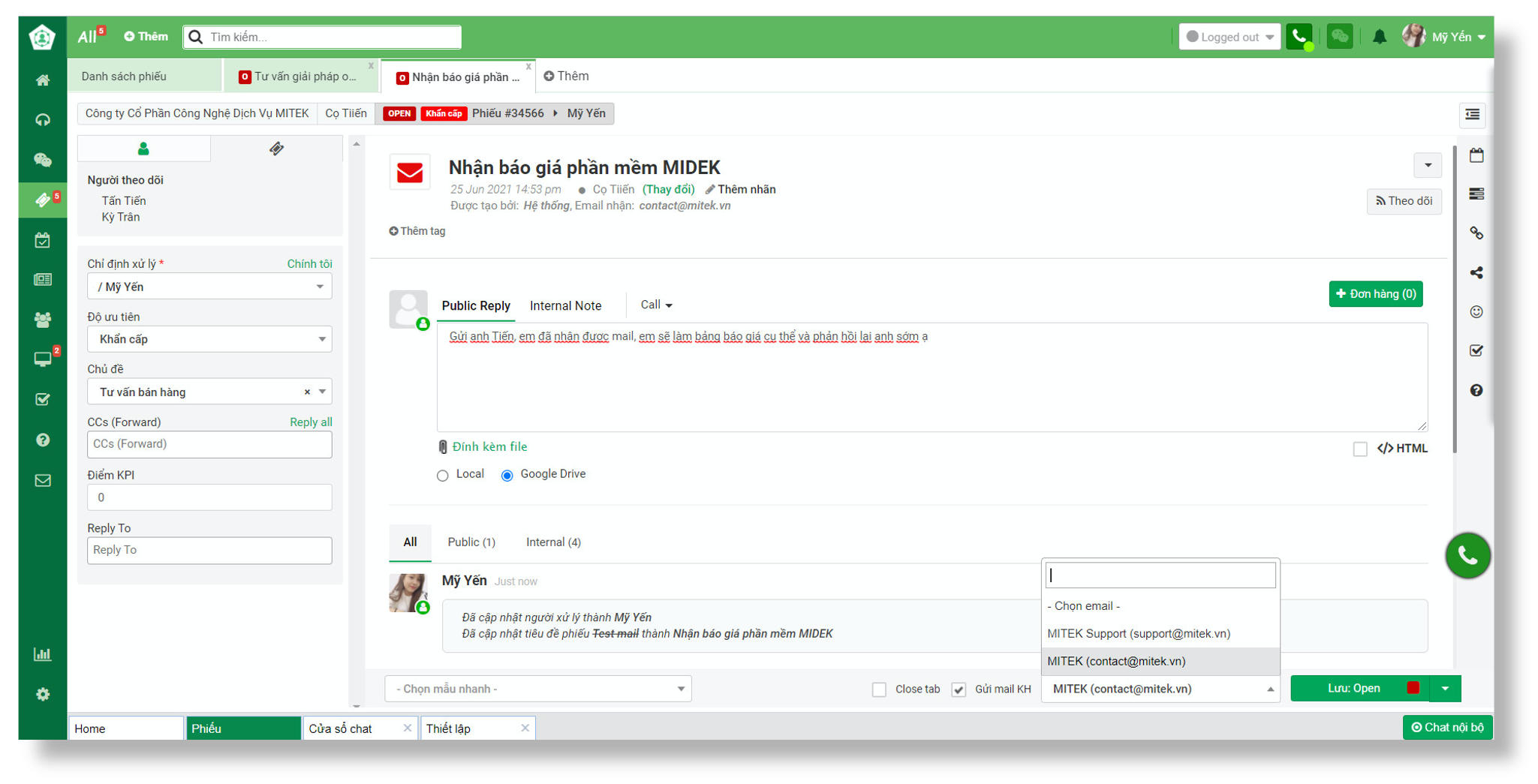The height and width of the screenshot is (784, 1538).
Task: Choose MITEK Support (support@mitek.vn) option
Action: tap(1160, 633)
